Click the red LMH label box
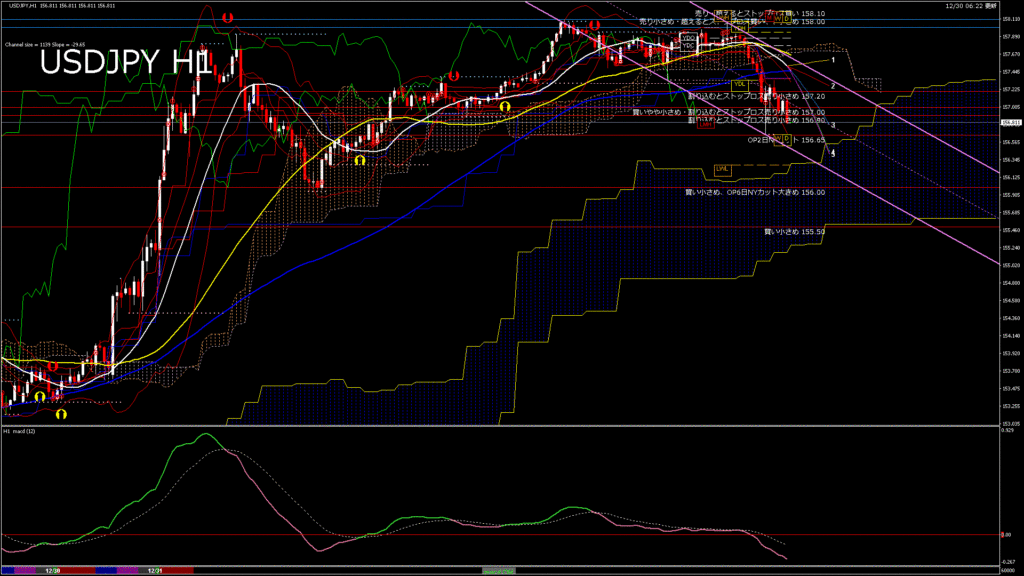The width and height of the screenshot is (1024, 576). point(706,124)
